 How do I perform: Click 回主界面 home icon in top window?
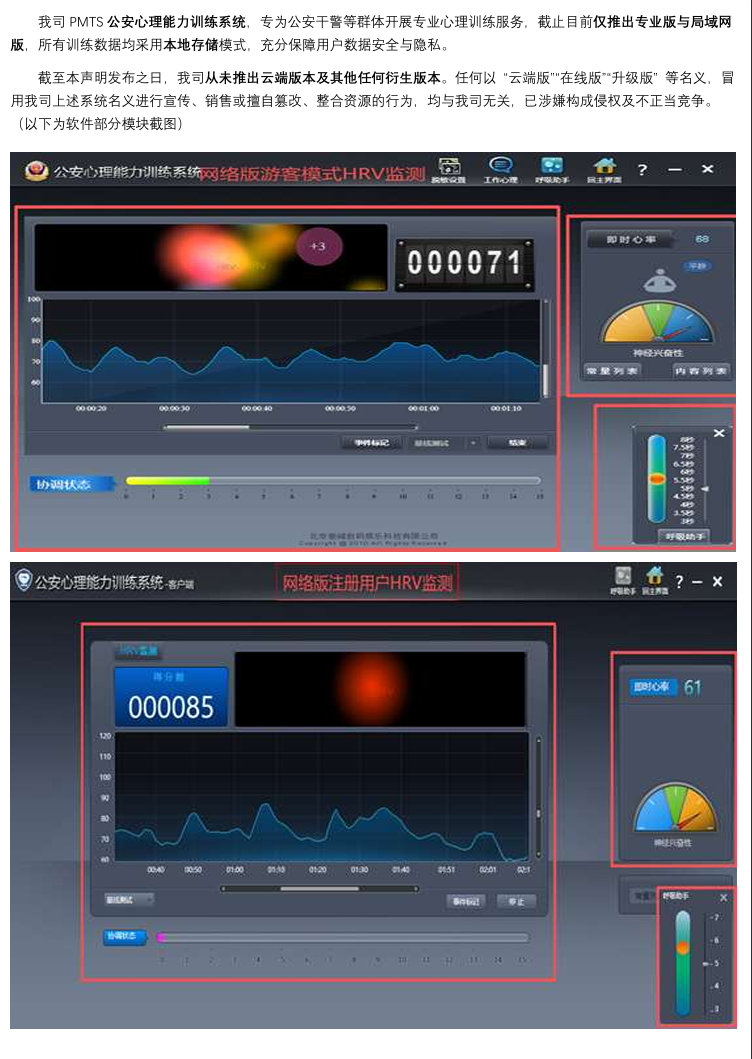(604, 168)
